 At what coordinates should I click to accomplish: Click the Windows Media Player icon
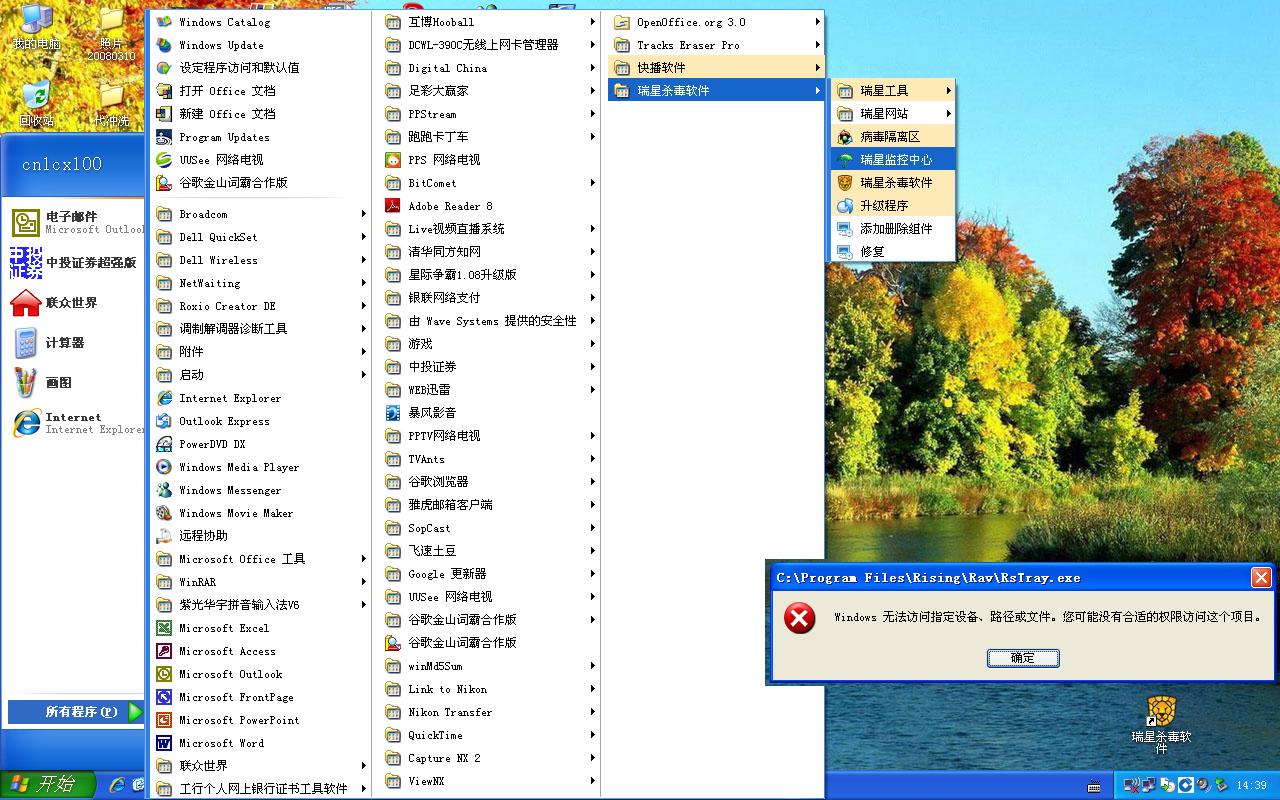pos(164,467)
